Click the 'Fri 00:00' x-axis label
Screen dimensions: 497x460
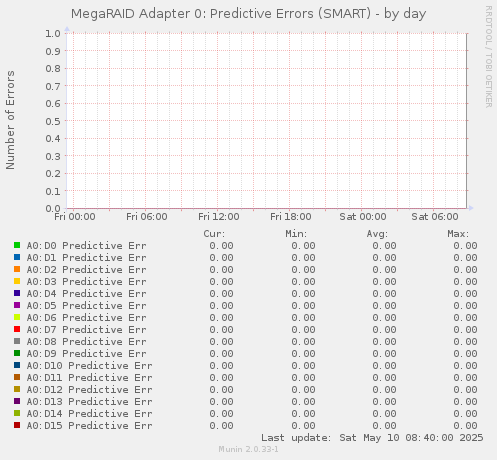(75, 217)
